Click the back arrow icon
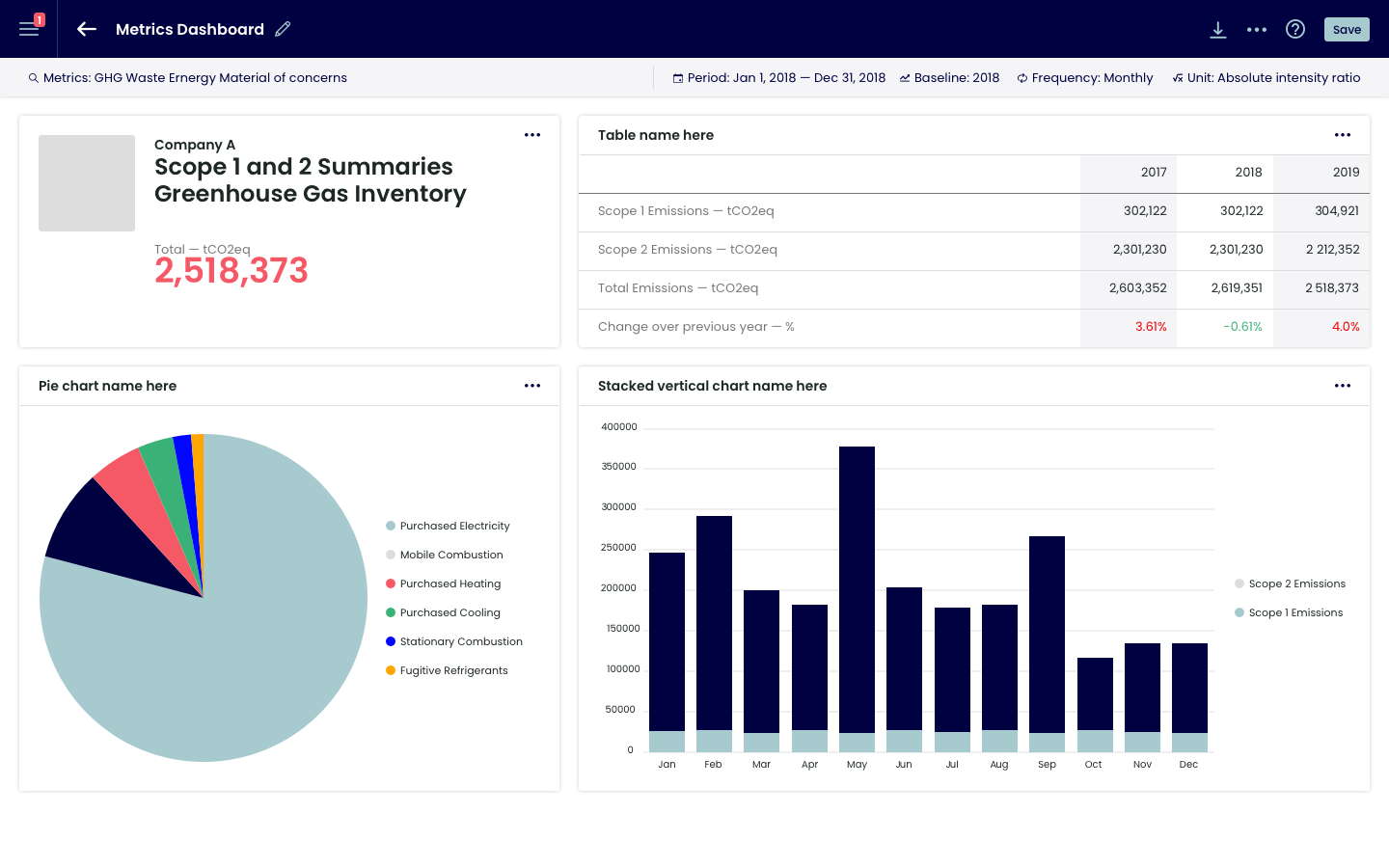Viewport: 1389px width, 868px height. [87, 29]
